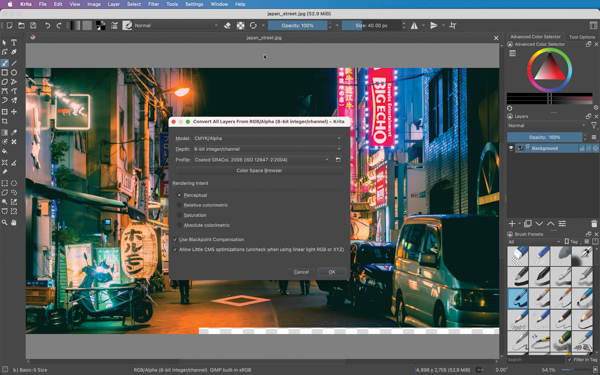600x375 pixels.
Task: Click the Redo arrow icon
Action: point(59,25)
